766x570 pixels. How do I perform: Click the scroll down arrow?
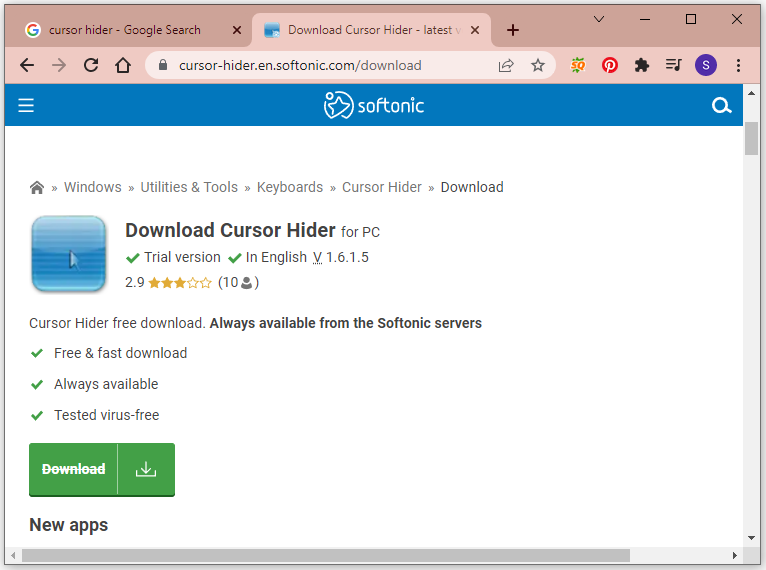tap(751, 538)
